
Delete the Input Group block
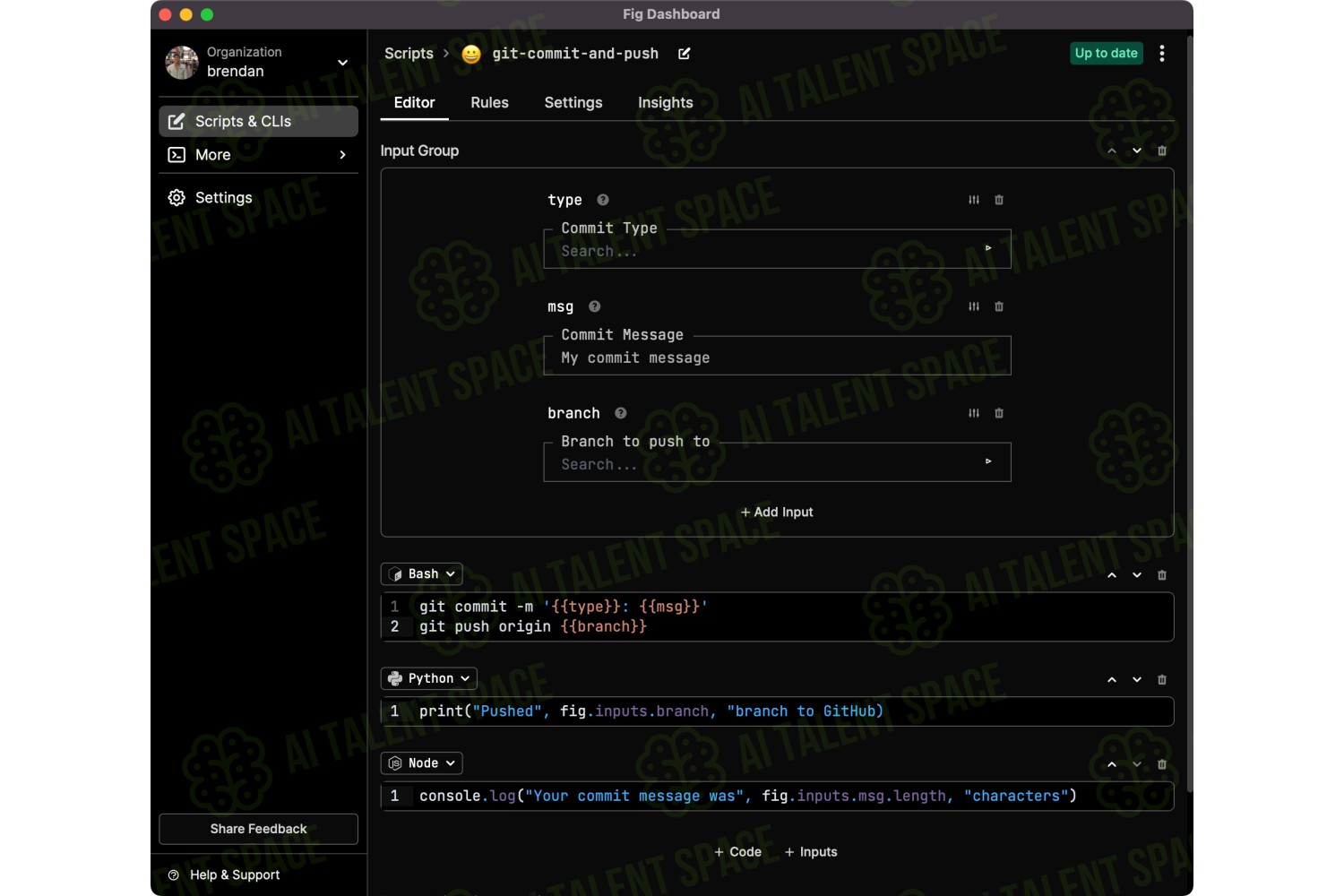click(1162, 151)
